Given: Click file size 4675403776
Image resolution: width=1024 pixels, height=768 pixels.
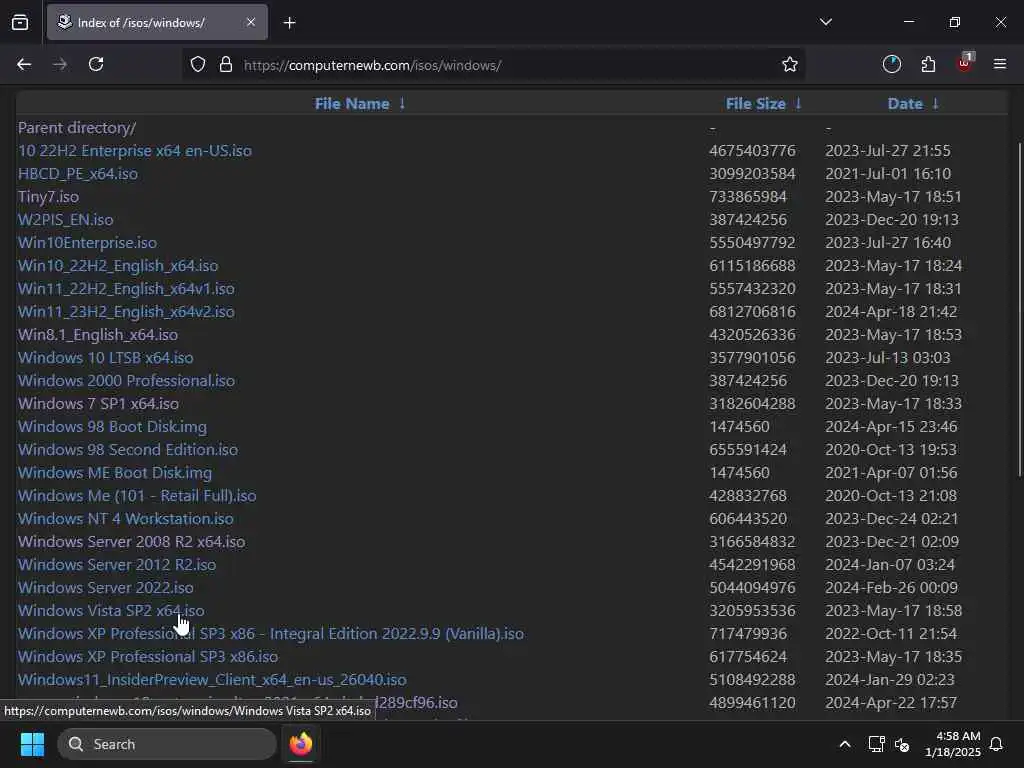Looking at the screenshot, I should coord(752,150).
